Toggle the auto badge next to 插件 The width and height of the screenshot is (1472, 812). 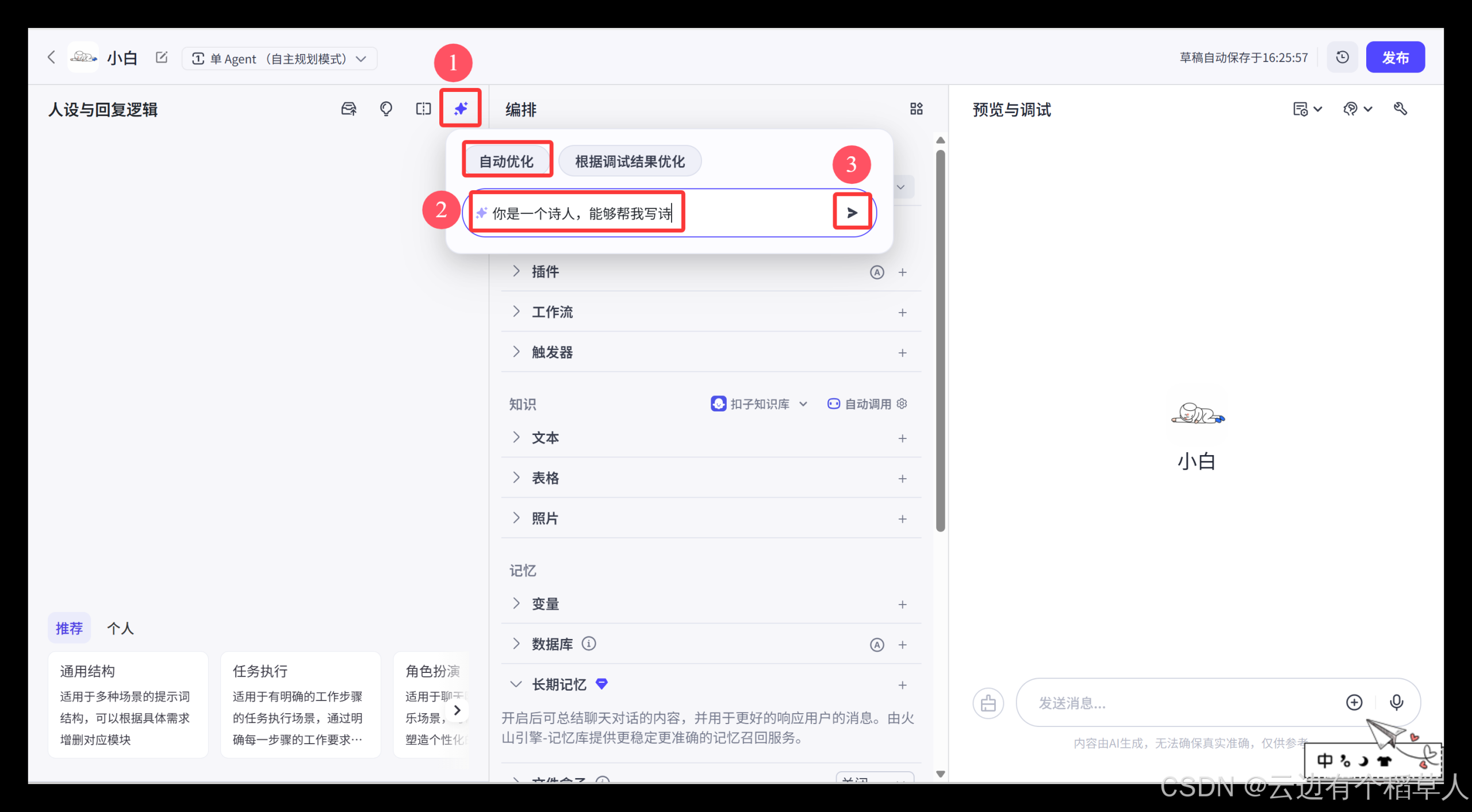pos(877,272)
